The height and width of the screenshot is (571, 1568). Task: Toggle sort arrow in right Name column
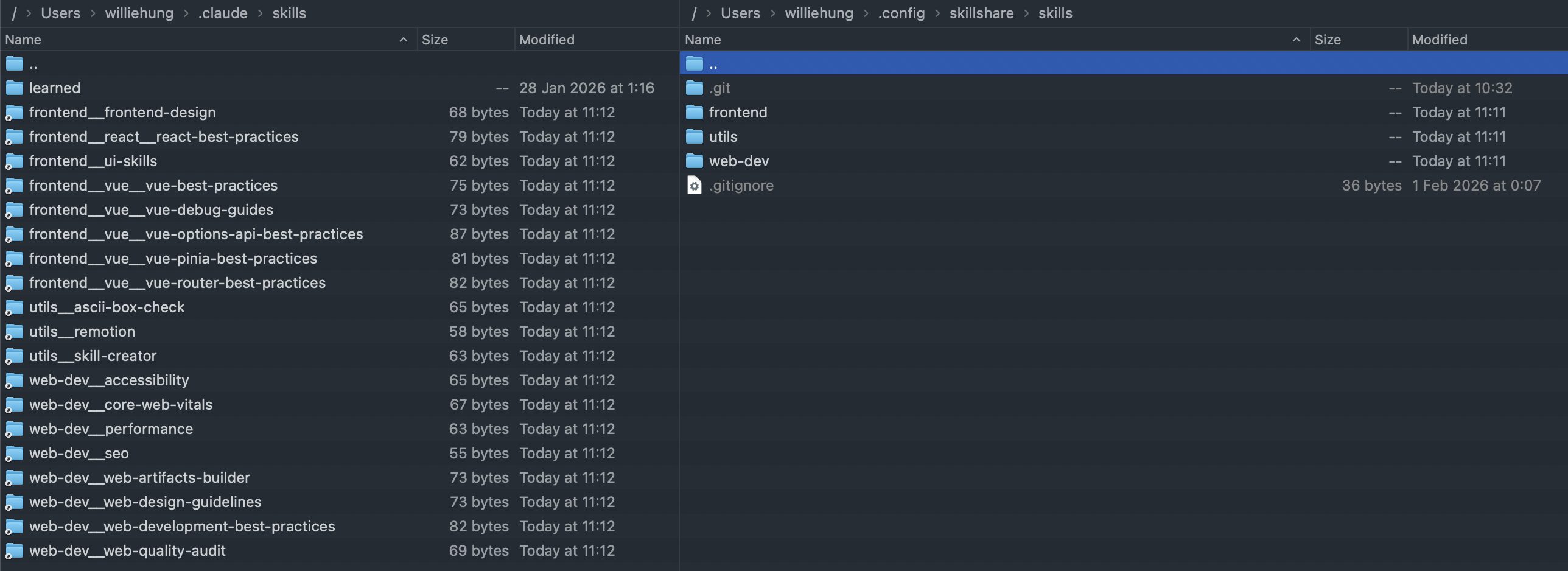[1296, 40]
